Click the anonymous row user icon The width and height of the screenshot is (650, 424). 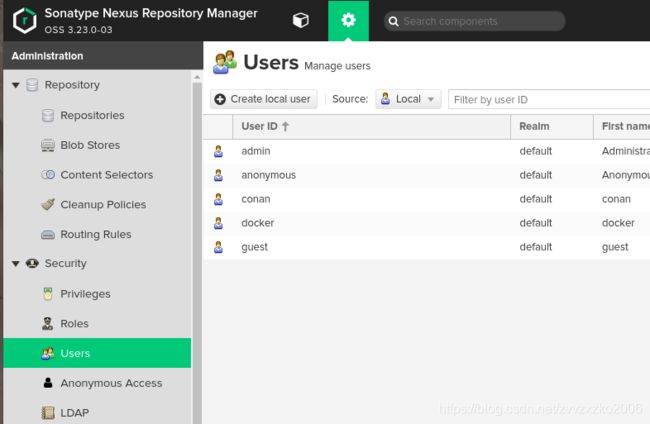tap(218, 175)
